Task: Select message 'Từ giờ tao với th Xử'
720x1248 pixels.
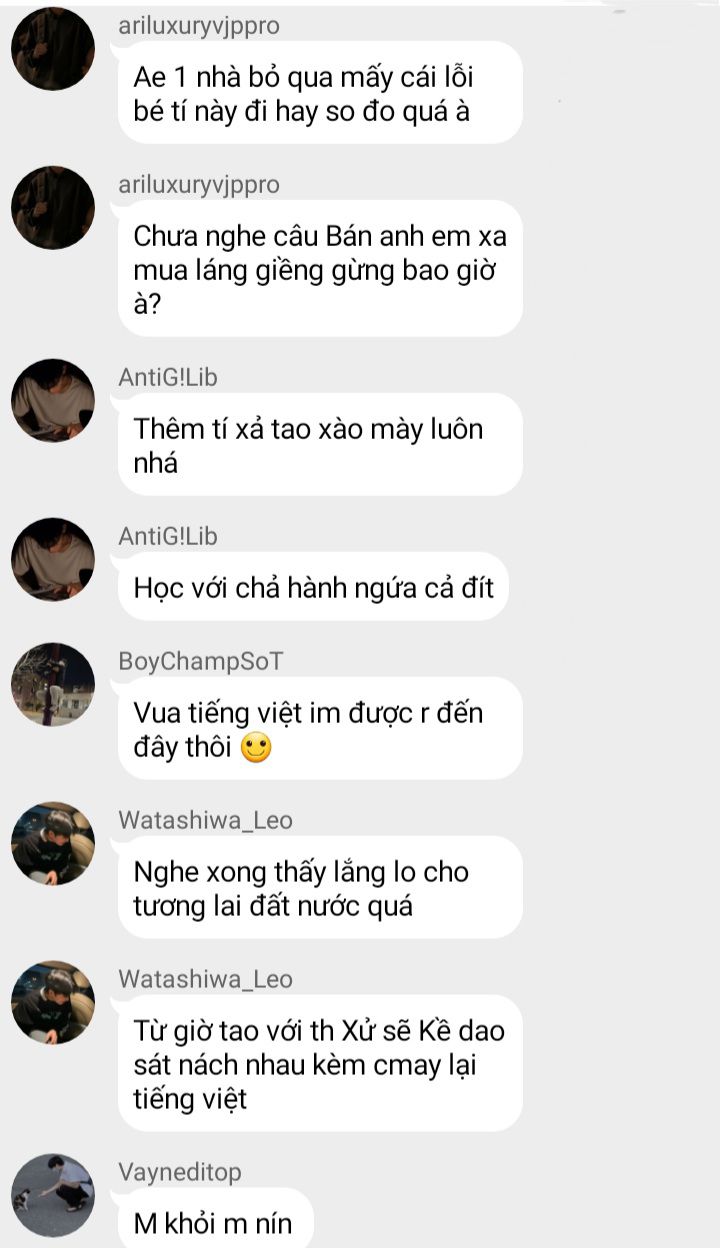Action: [x=320, y=1063]
